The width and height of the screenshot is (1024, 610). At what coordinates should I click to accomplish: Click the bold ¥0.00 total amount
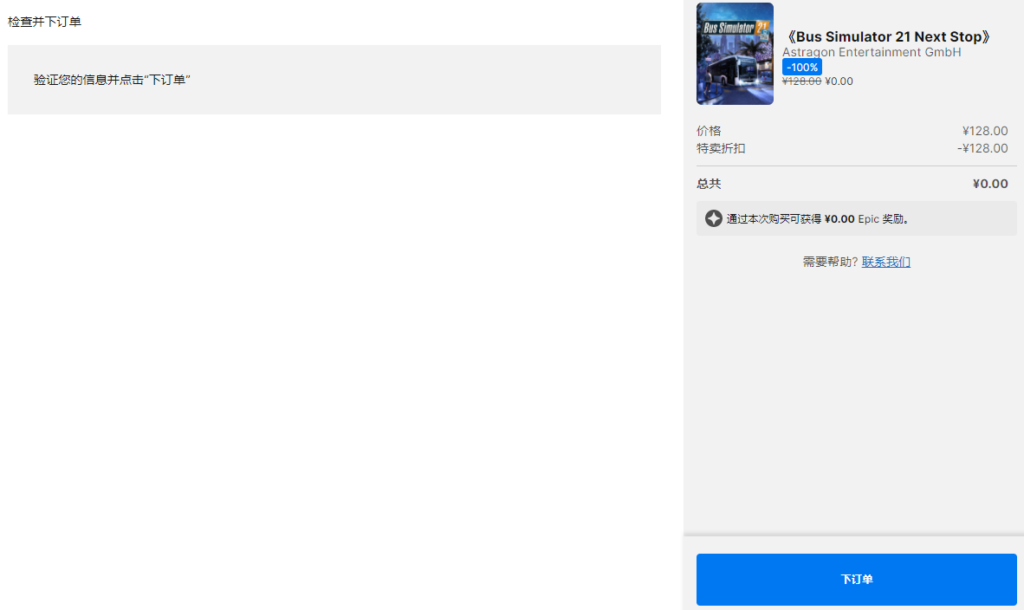click(990, 184)
